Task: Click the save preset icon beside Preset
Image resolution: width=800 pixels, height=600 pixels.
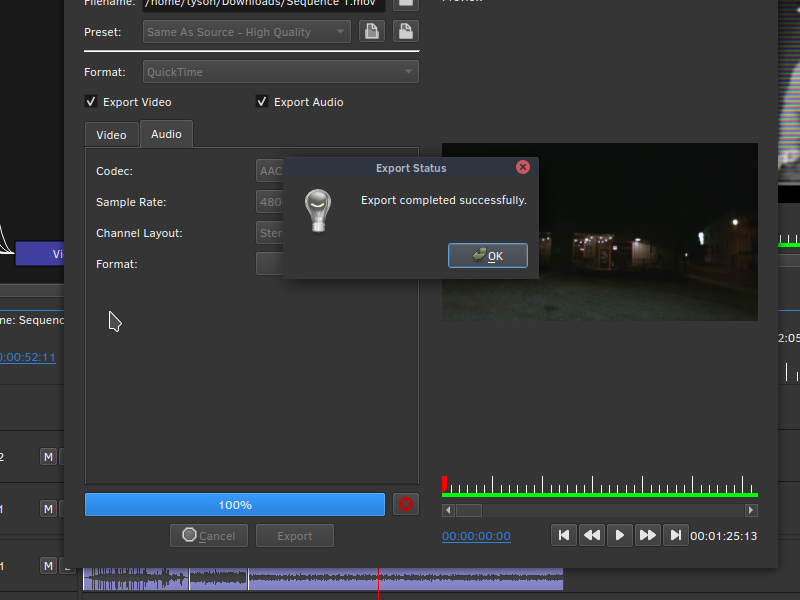Action: (371, 31)
